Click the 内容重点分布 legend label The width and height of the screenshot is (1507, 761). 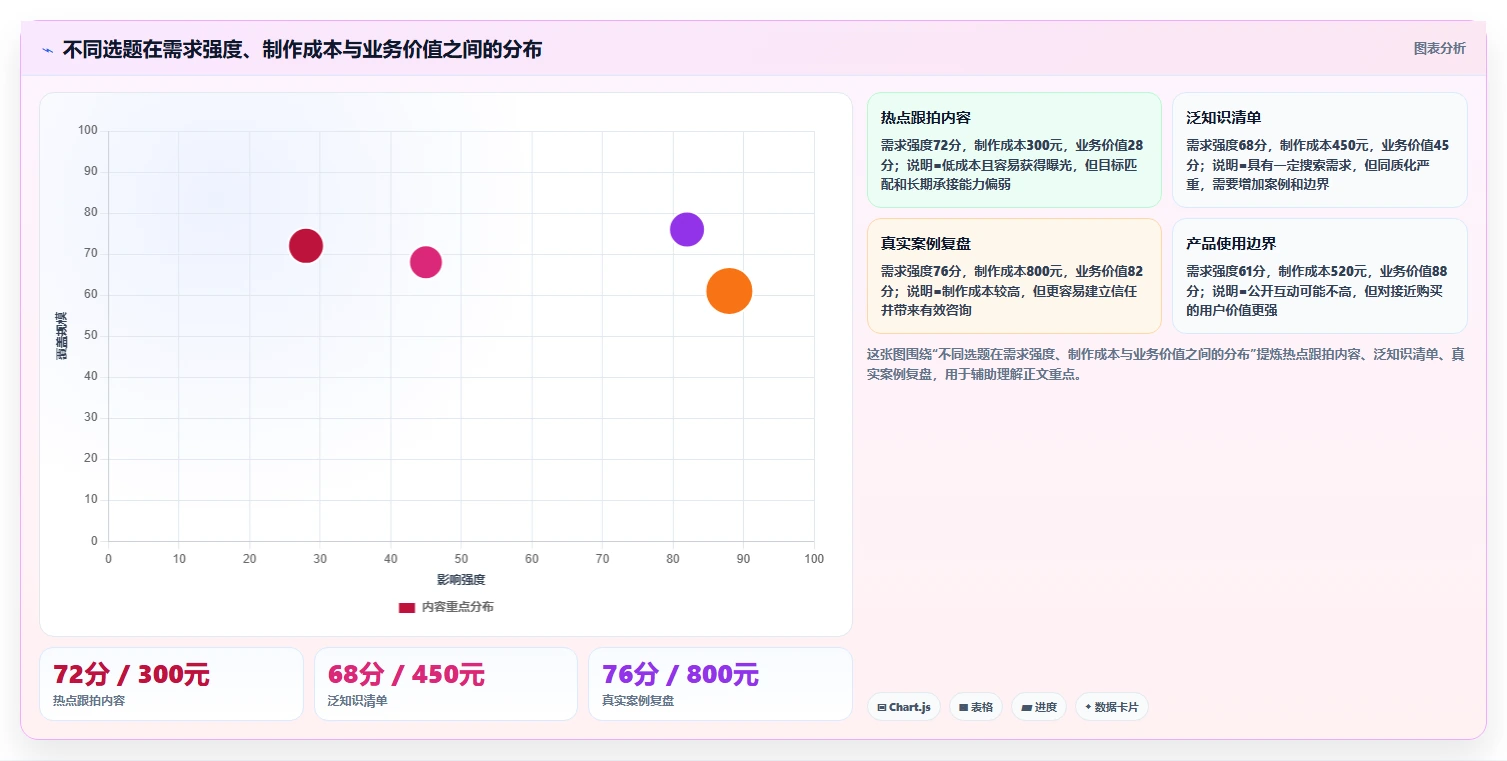click(x=457, y=607)
